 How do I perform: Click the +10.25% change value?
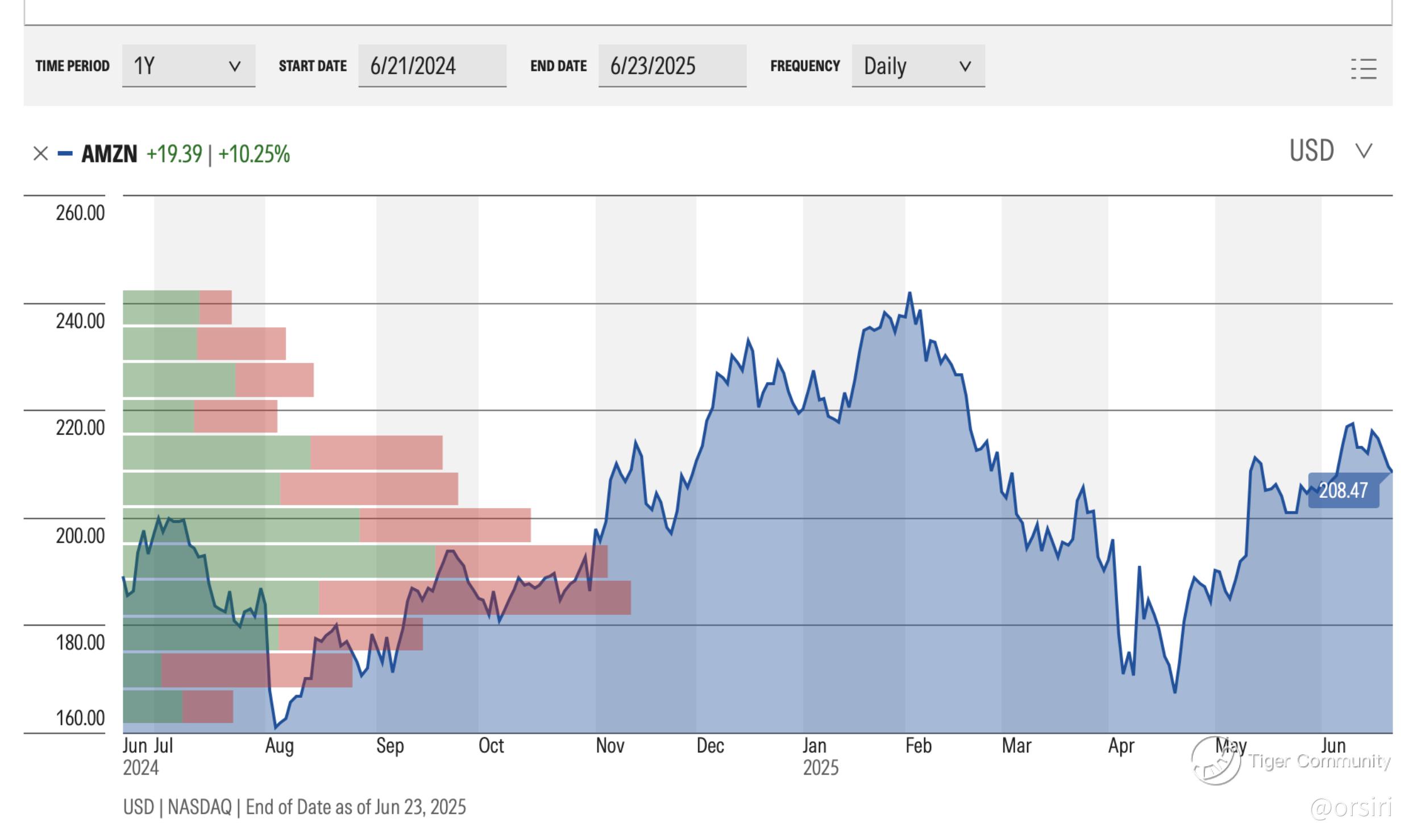(x=254, y=154)
